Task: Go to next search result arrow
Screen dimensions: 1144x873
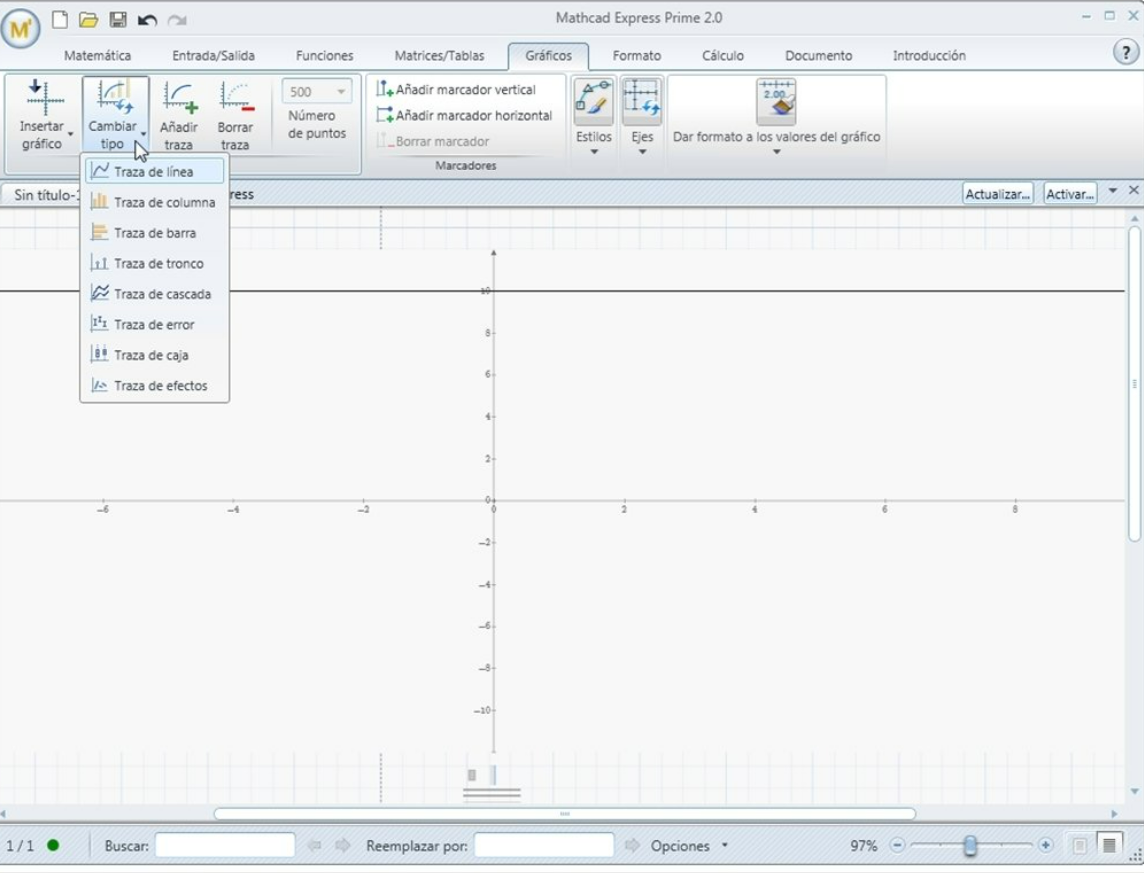Action: pos(342,845)
